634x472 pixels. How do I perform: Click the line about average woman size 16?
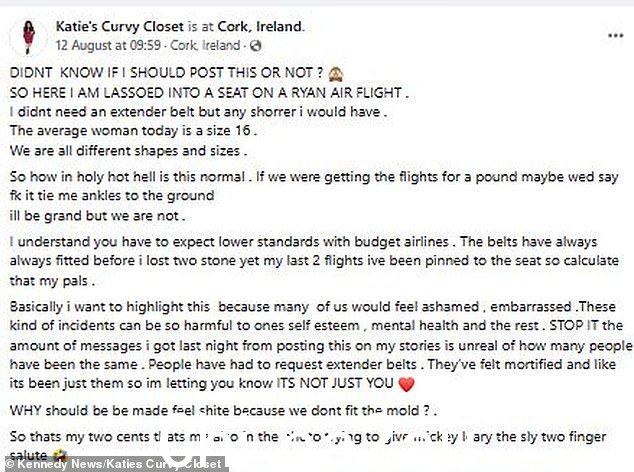point(133,131)
